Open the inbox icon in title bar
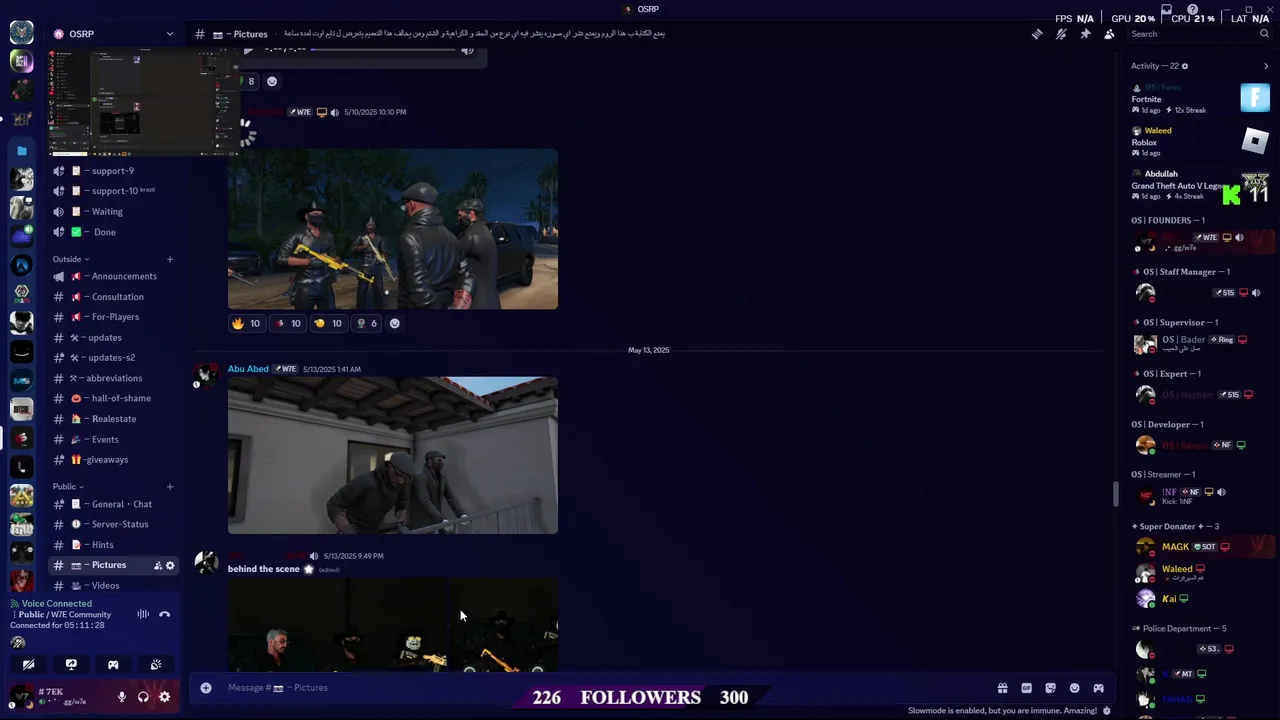The image size is (1280, 720). [x=1166, y=9]
